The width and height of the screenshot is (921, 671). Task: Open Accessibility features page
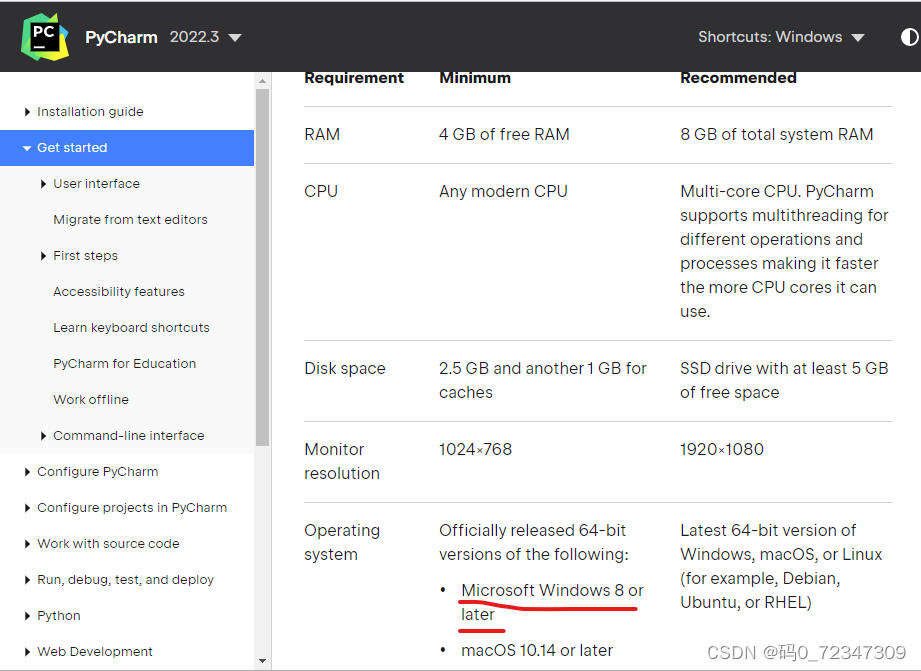coord(119,291)
